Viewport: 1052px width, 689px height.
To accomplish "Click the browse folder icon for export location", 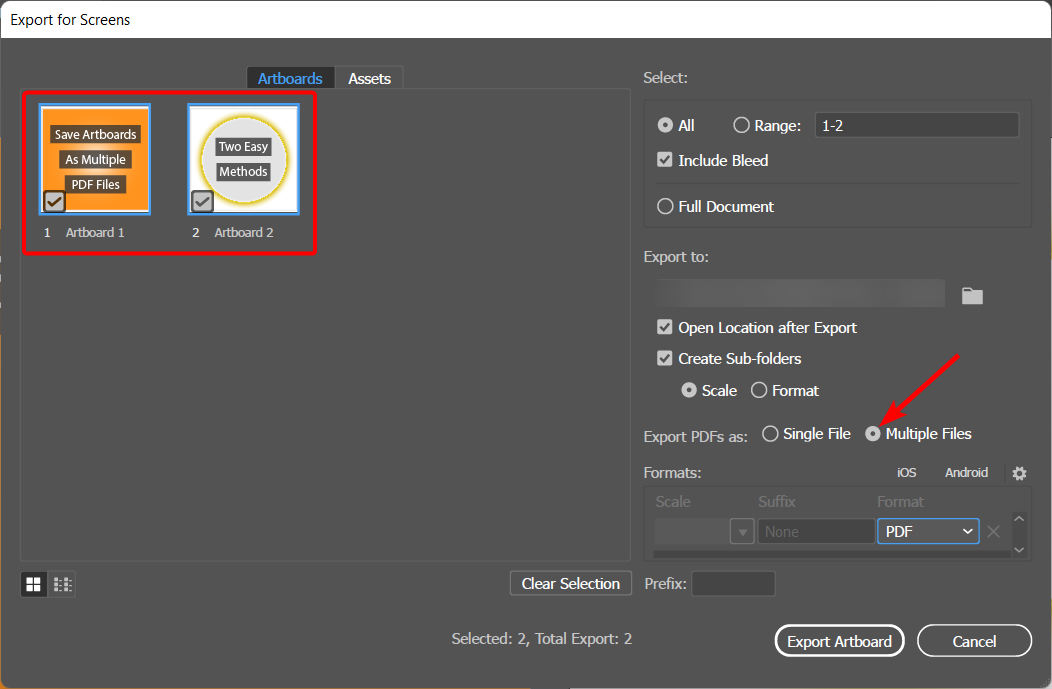I will [x=972, y=295].
